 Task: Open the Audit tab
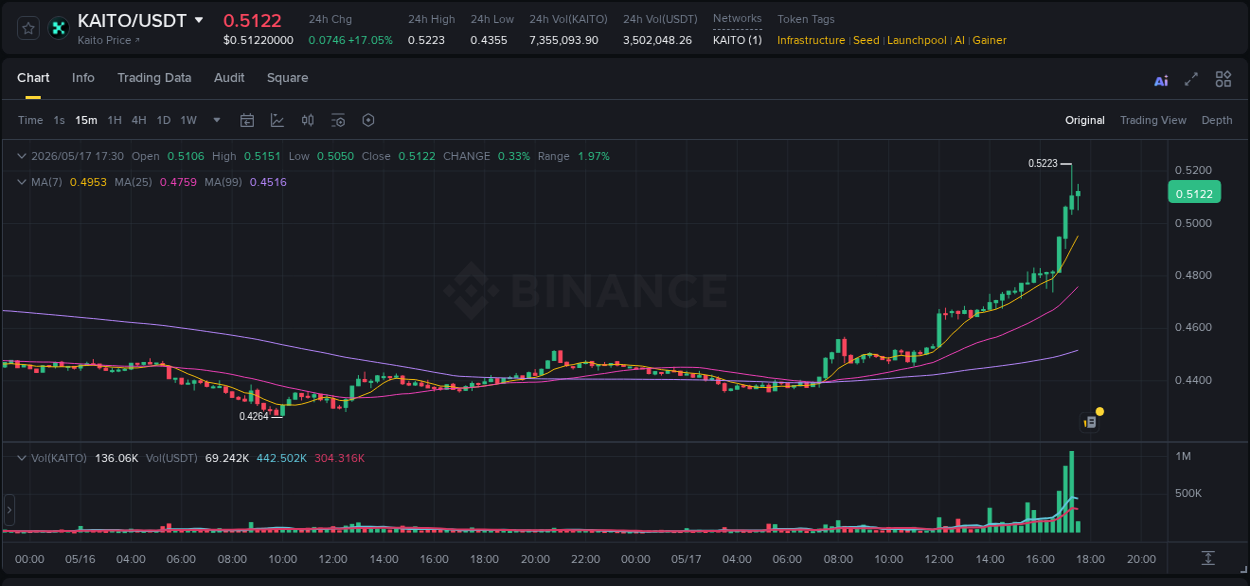tap(229, 78)
